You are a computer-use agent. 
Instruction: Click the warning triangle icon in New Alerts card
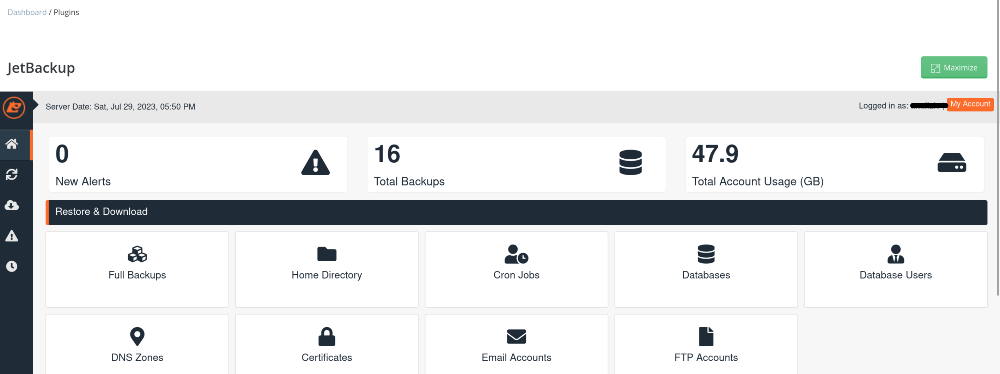click(315, 163)
